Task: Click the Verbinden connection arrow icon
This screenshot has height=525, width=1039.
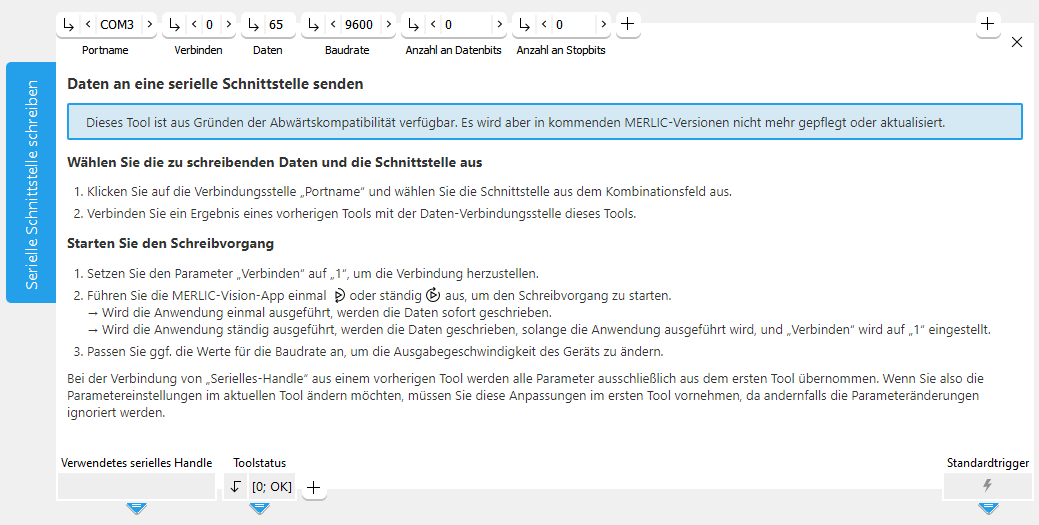Action: (174, 24)
